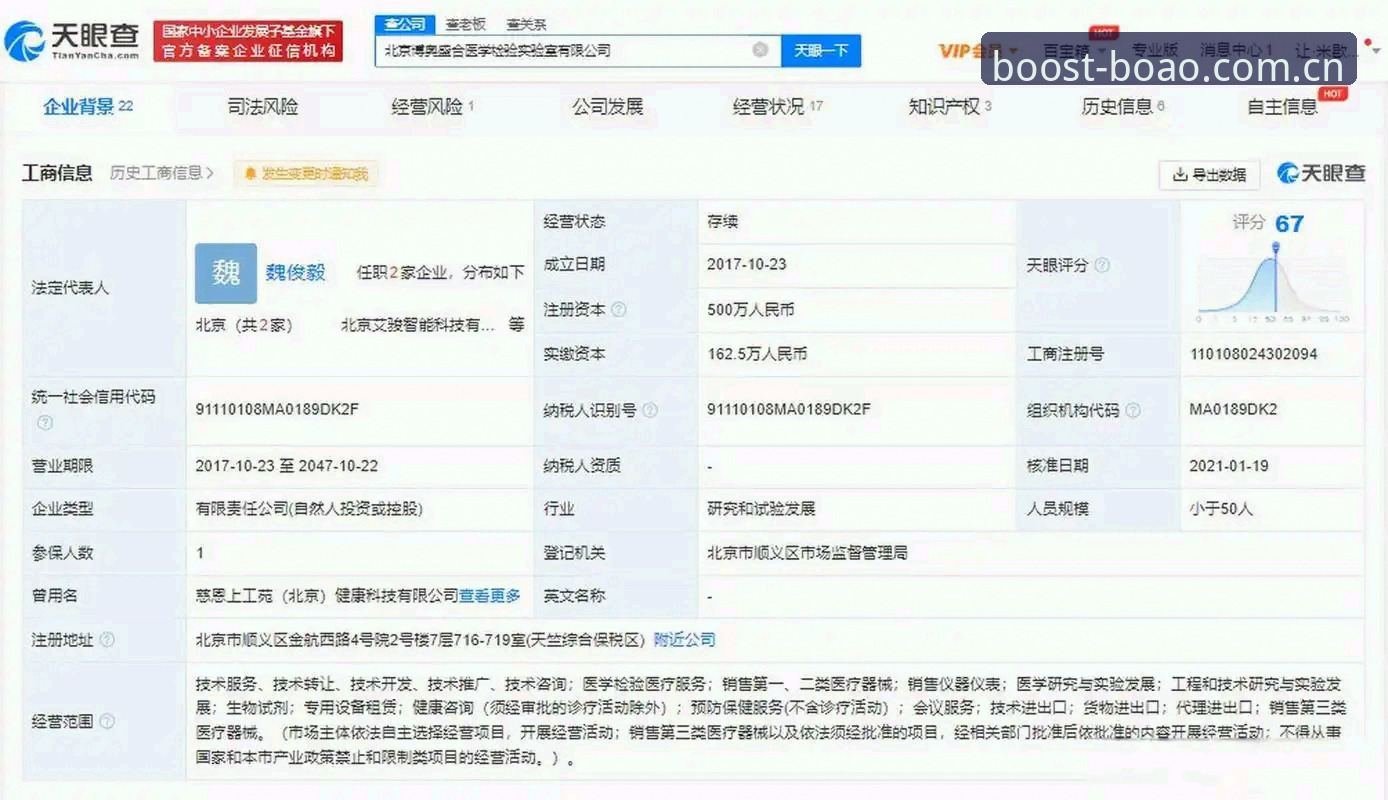1388x800 pixels.
Task: Switch to the 经营状况 tab
Action: 777,106
